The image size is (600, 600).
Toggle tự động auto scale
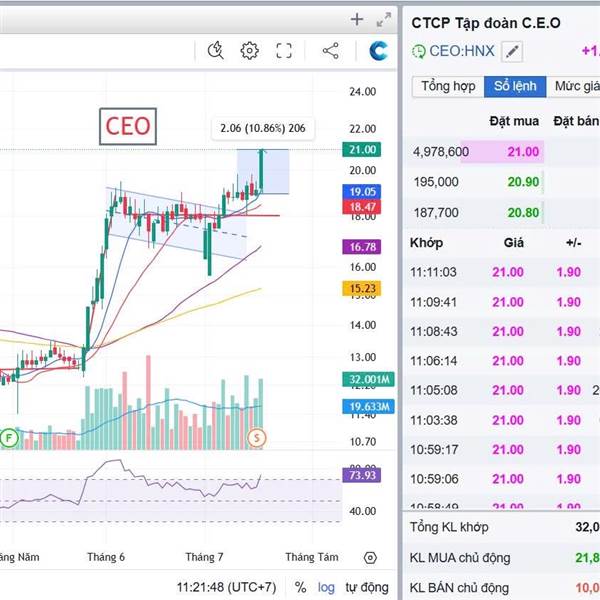point(367,587)
